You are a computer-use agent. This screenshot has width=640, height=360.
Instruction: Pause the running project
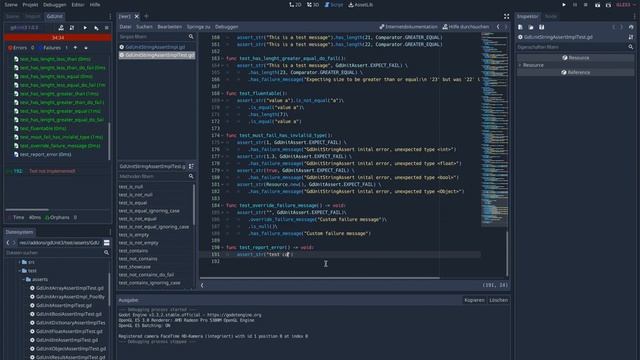pyautogui.click(x=575, y=5)
